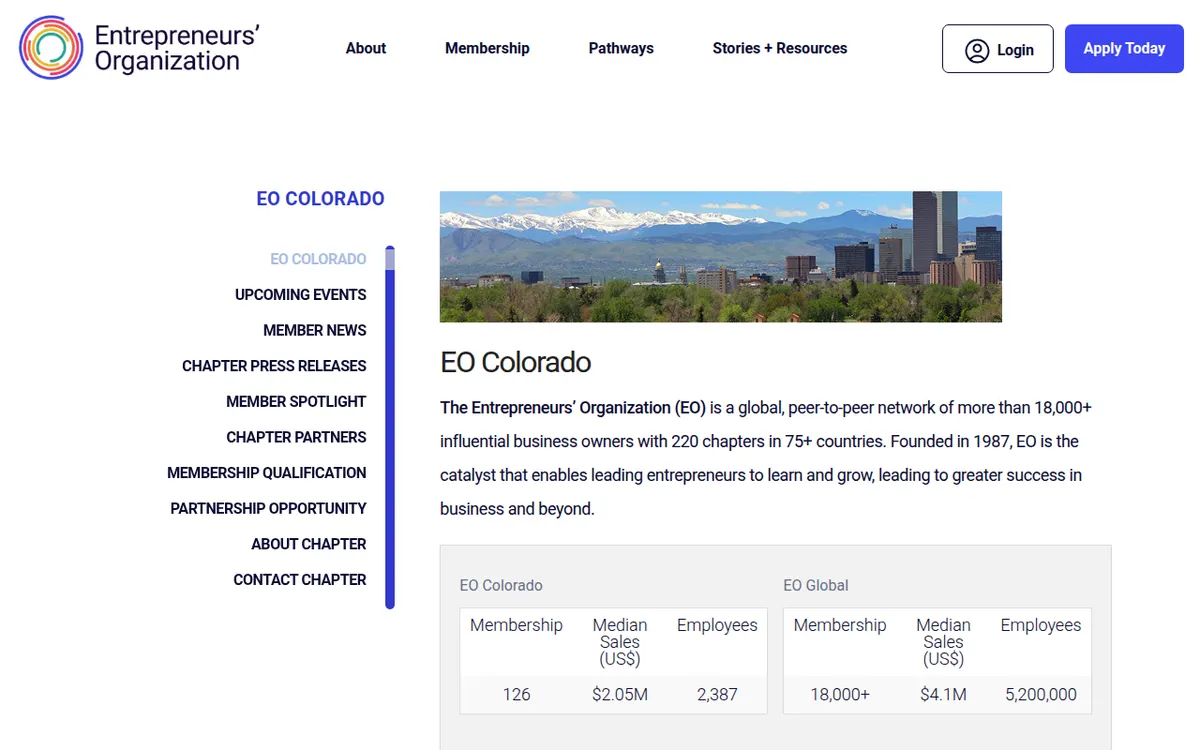Click the user avatar icon in Login

pos(977,50)
